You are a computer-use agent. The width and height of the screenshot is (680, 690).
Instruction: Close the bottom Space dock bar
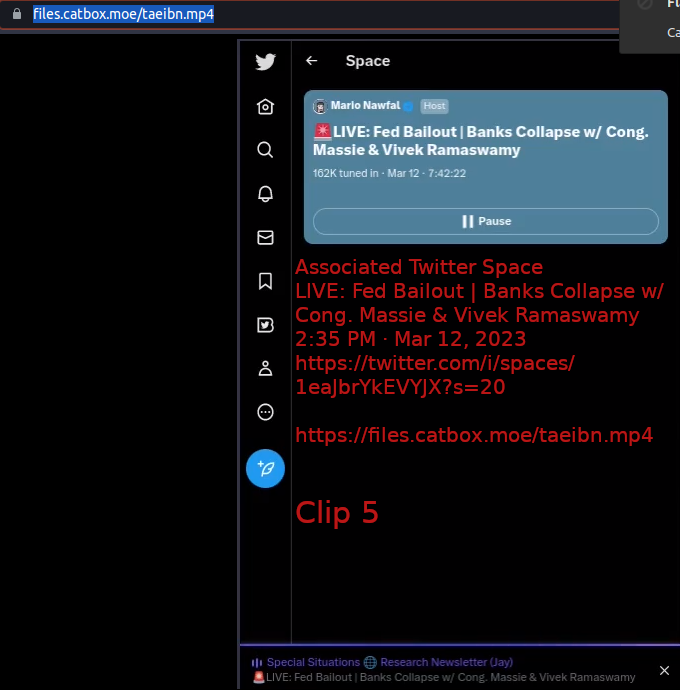tap(665, 670)
